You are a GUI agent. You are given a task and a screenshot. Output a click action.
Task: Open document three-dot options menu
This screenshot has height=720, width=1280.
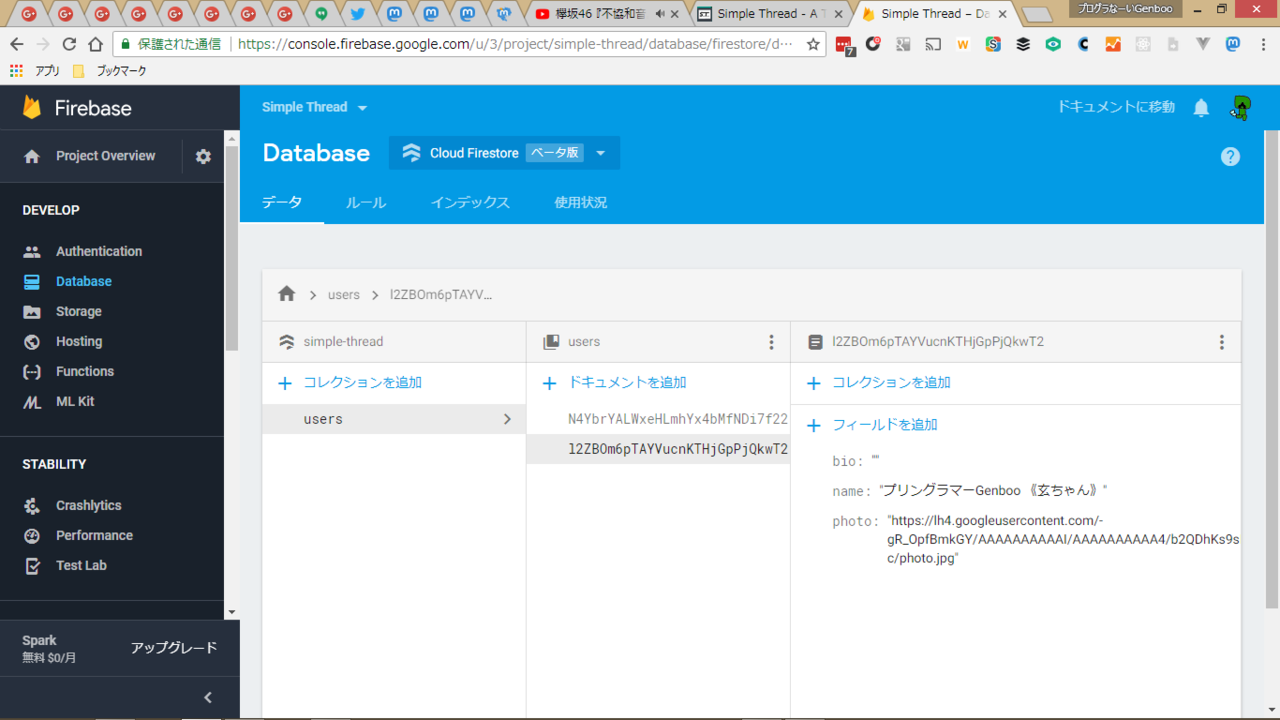point(1221,342)
